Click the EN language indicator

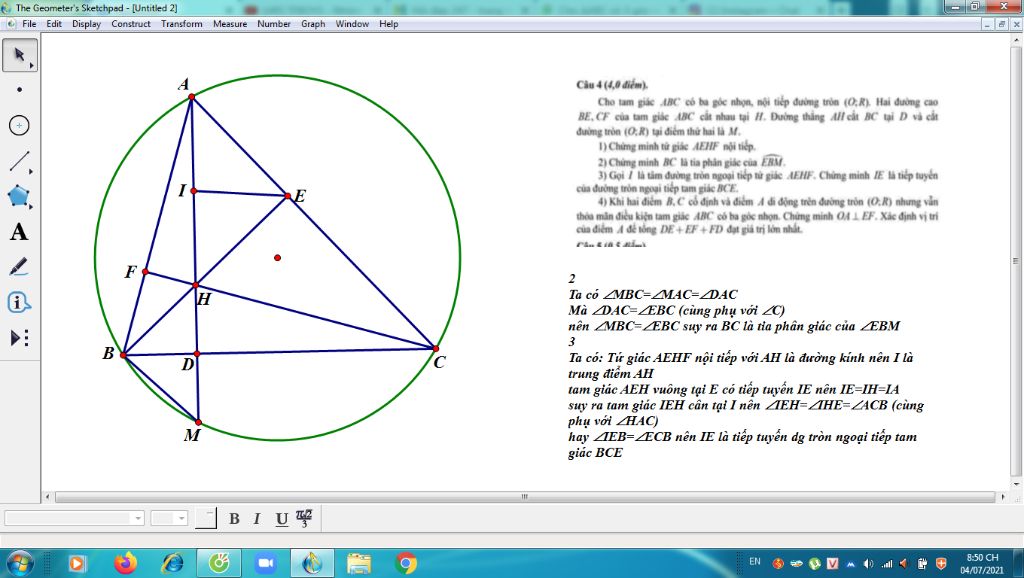[x=755, y=562]
